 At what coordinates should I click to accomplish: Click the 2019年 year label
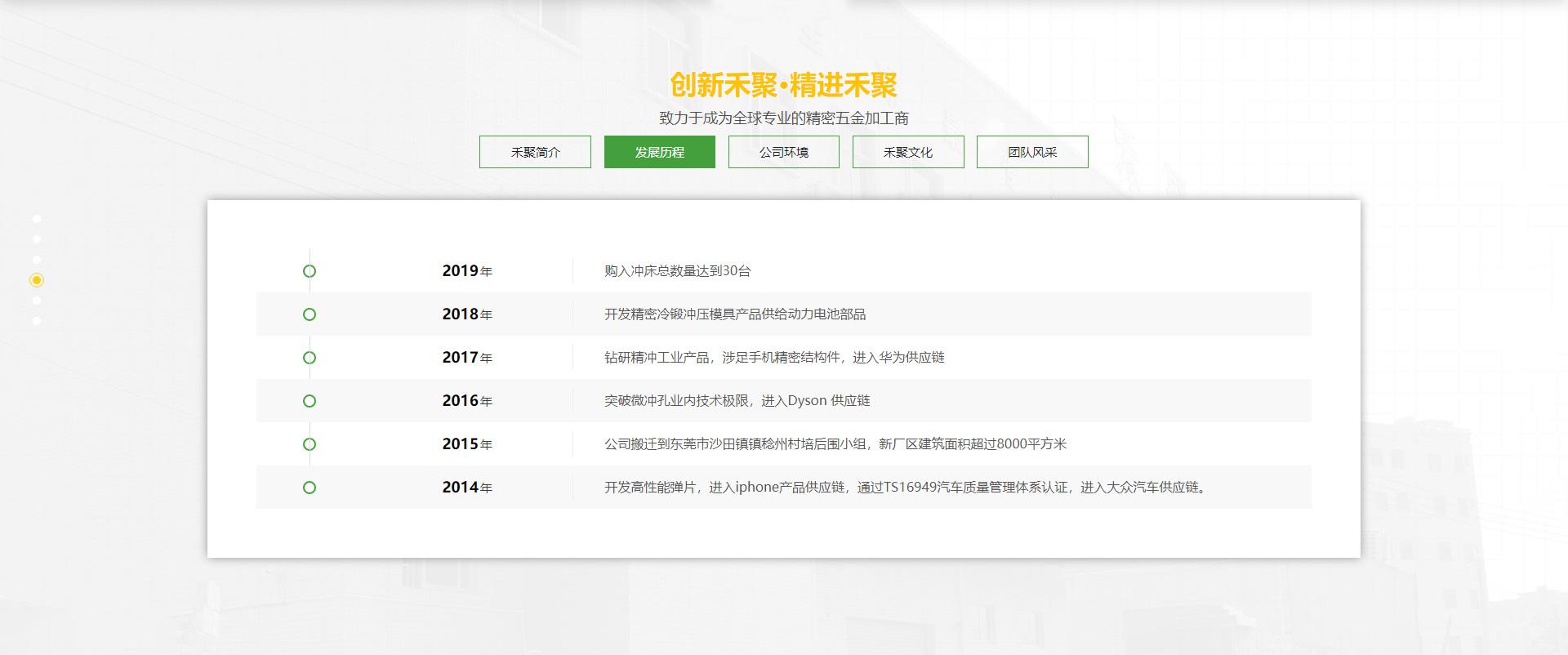pos(467,271)
